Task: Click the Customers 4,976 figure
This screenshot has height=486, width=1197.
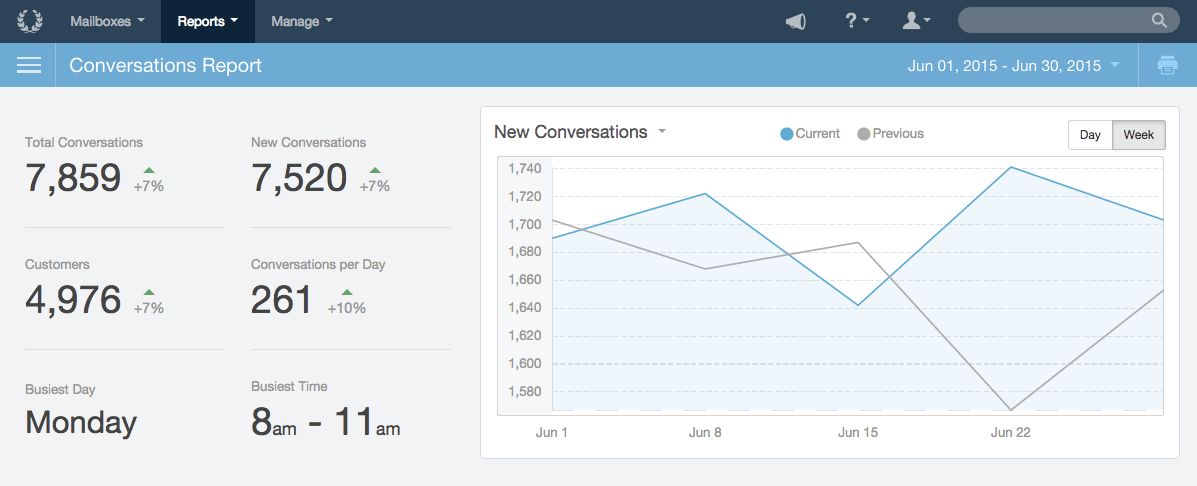Action: tap(73, 300)
